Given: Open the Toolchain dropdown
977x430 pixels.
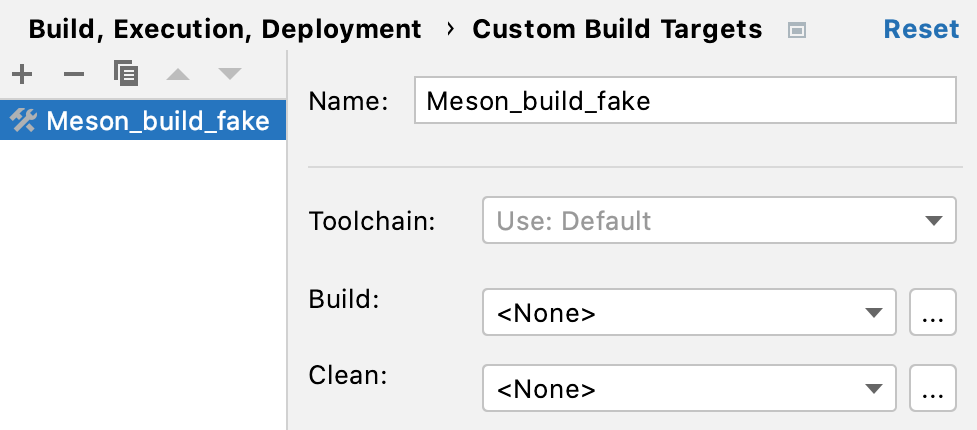Looking at the screenshot, I should 718,220.
